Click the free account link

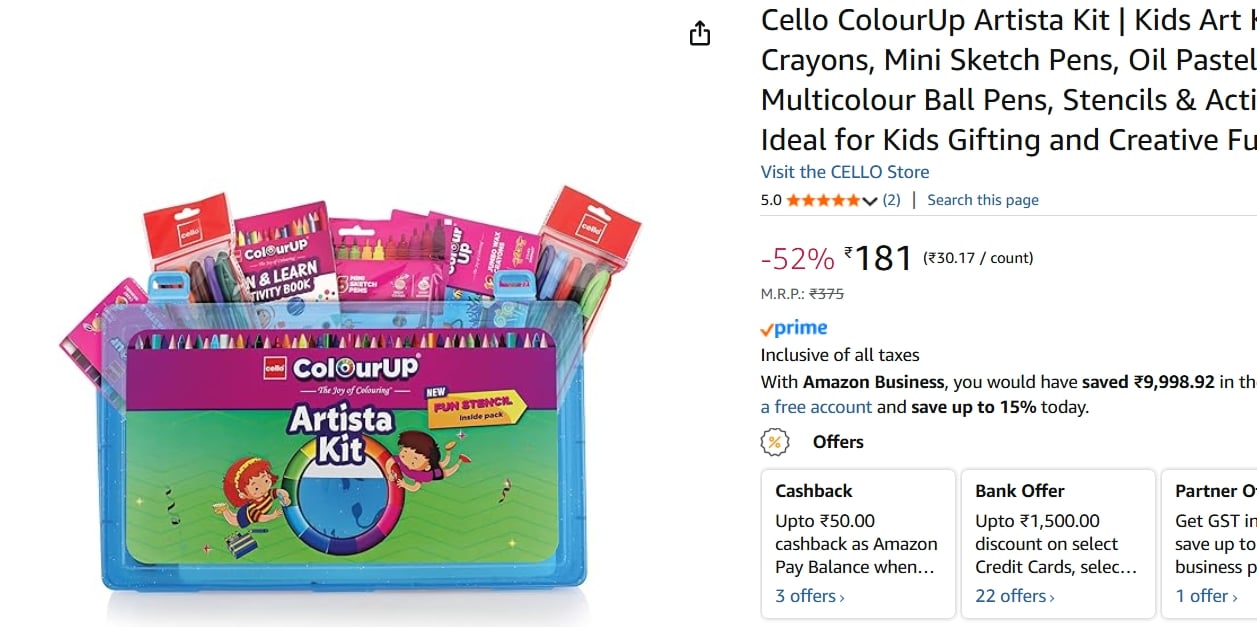[x=816, y=407]
